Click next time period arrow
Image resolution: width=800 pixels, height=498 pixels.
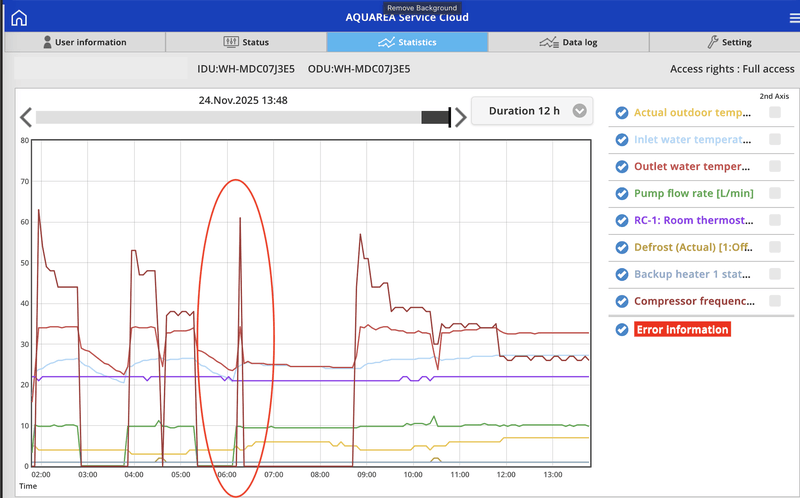[x=460, y=117]
